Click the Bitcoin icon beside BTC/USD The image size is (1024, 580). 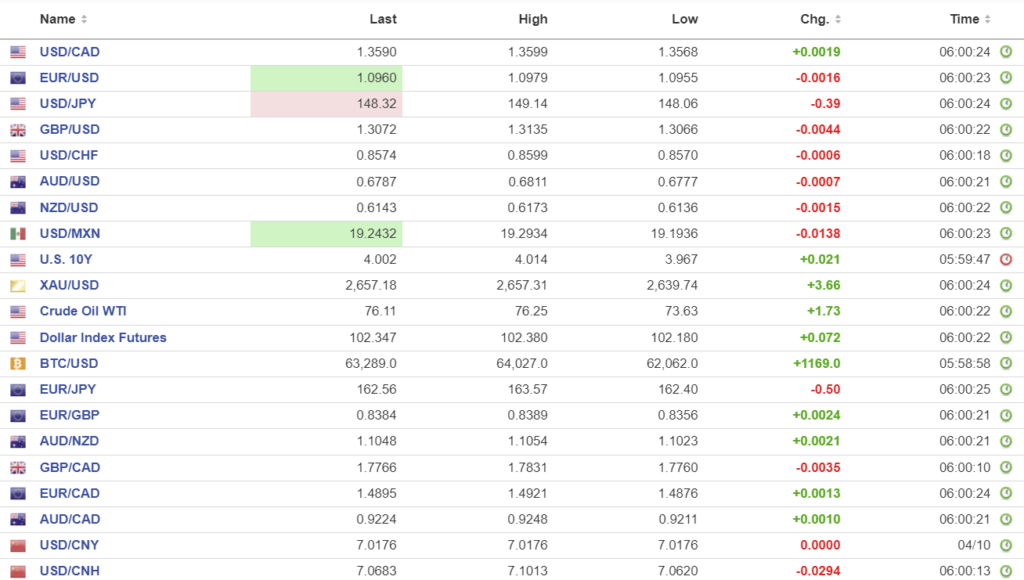point(18,364)
